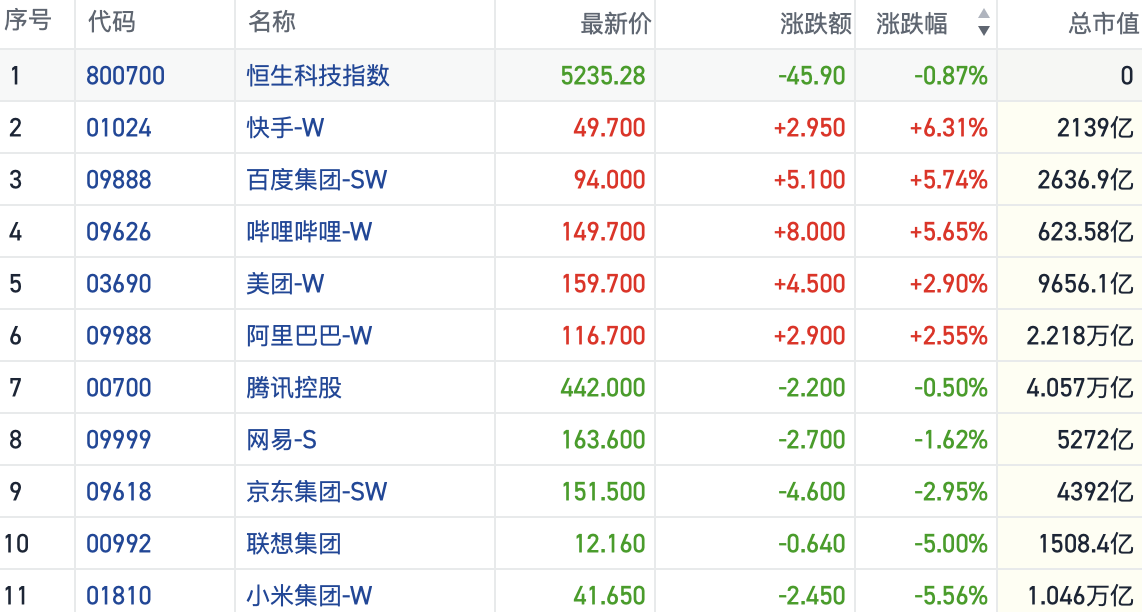The height and width of the screenshot is (612, 1142).
Task: Open stock code 09999
Action: [119, 440]
